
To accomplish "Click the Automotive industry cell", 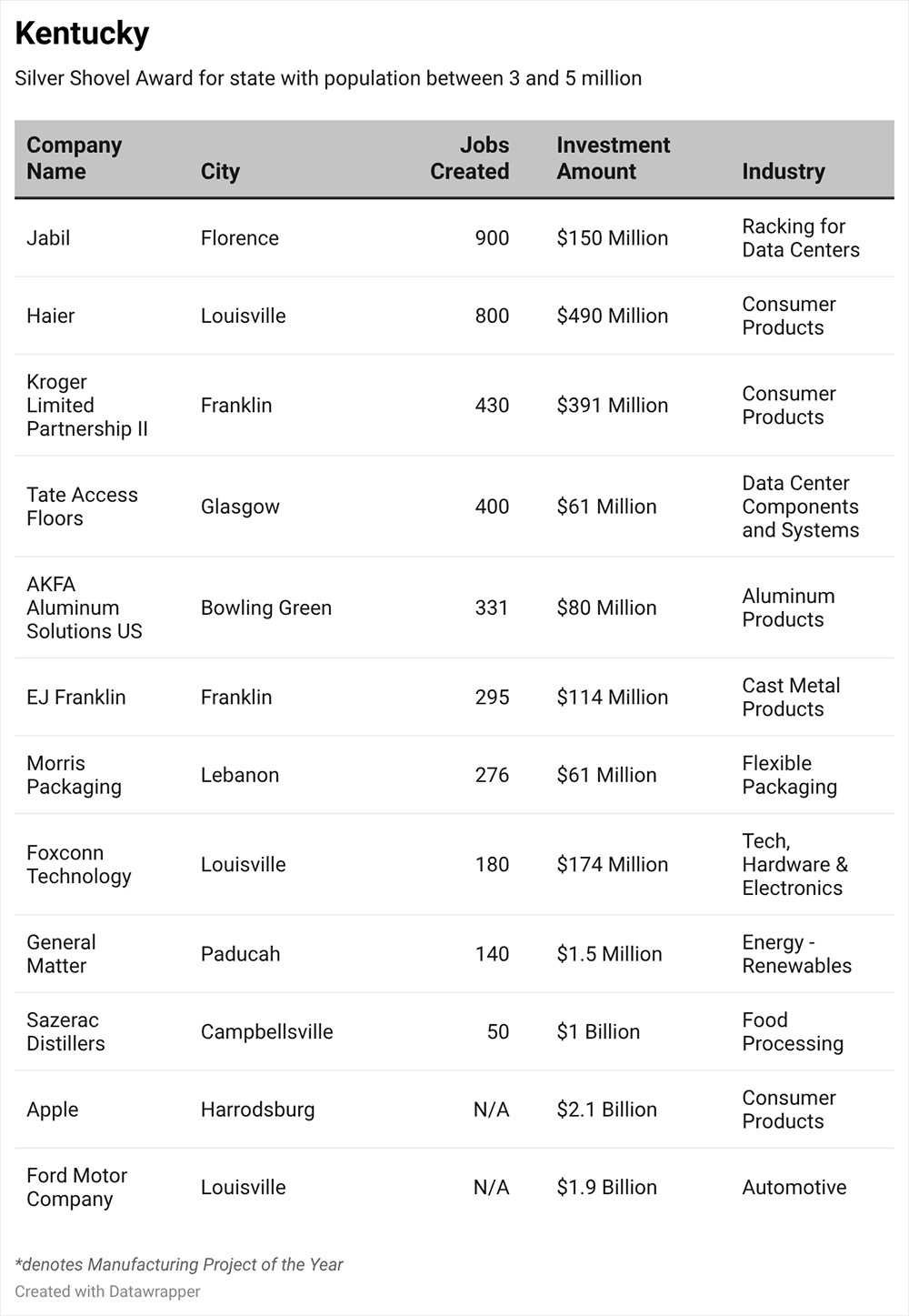I will point(794,1187).
